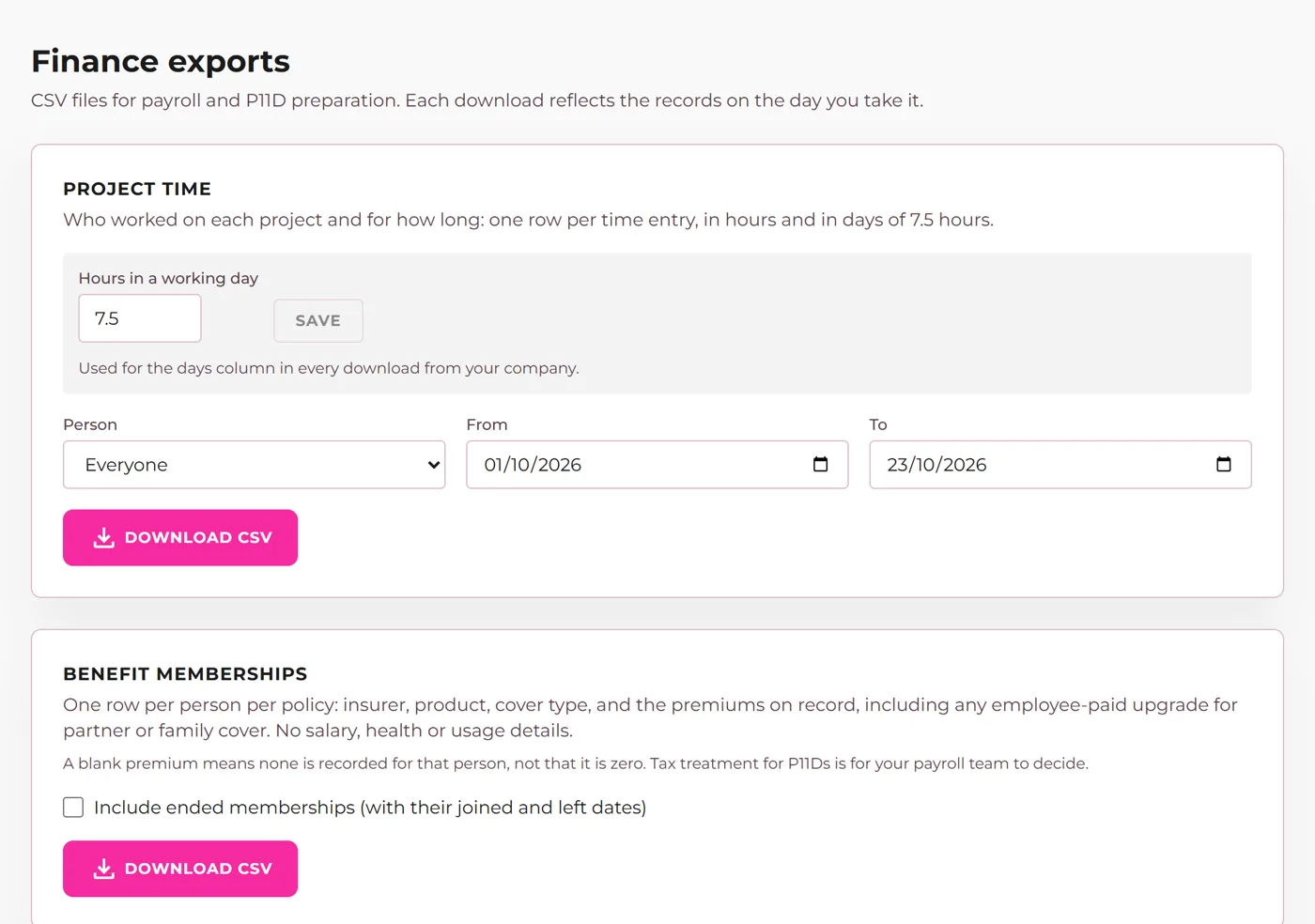Download the Project Time CSV

tap(180, 538)
